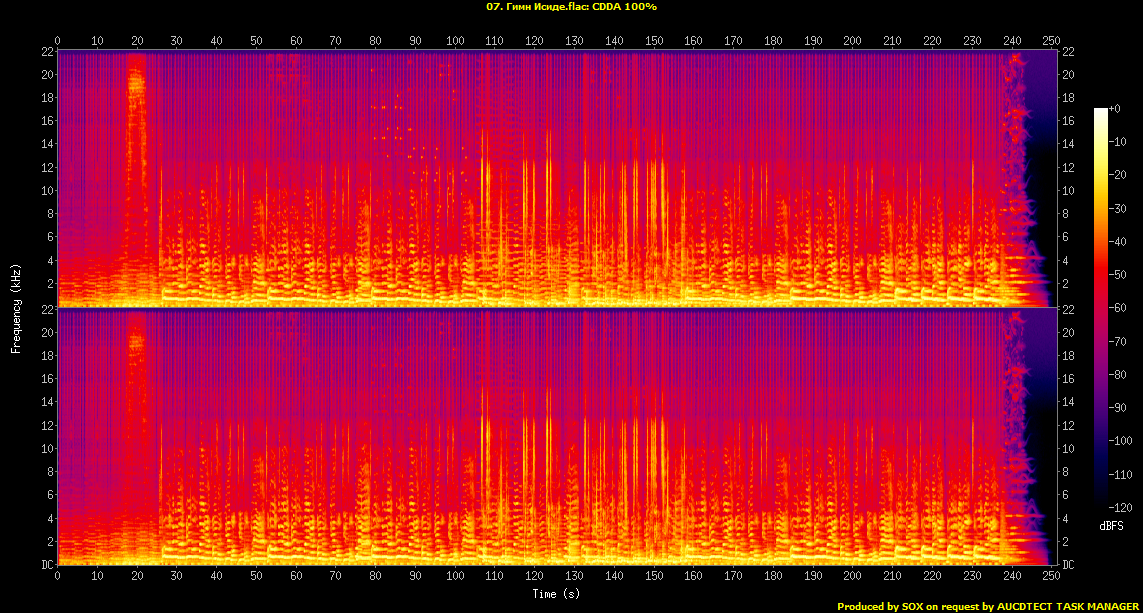Click the DC label left of lower channel
This screenshot has width=1143, height=613.
click(46, 565)
